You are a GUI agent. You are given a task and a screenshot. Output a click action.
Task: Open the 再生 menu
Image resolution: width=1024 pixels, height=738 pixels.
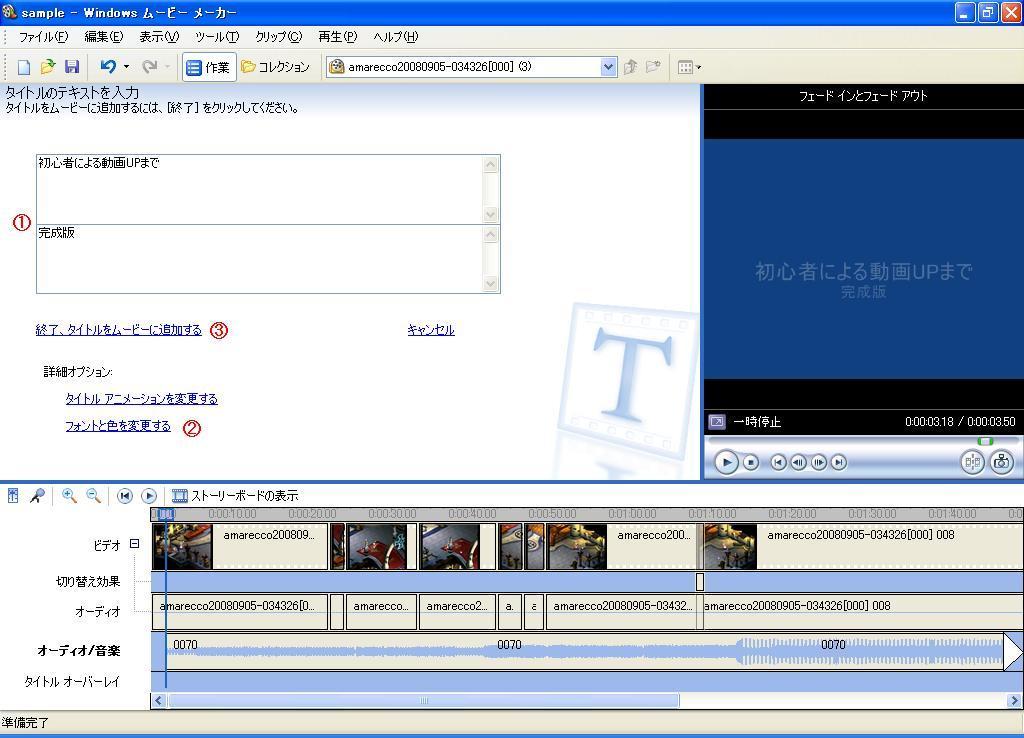pyautogui.click(x=338, y=37)
